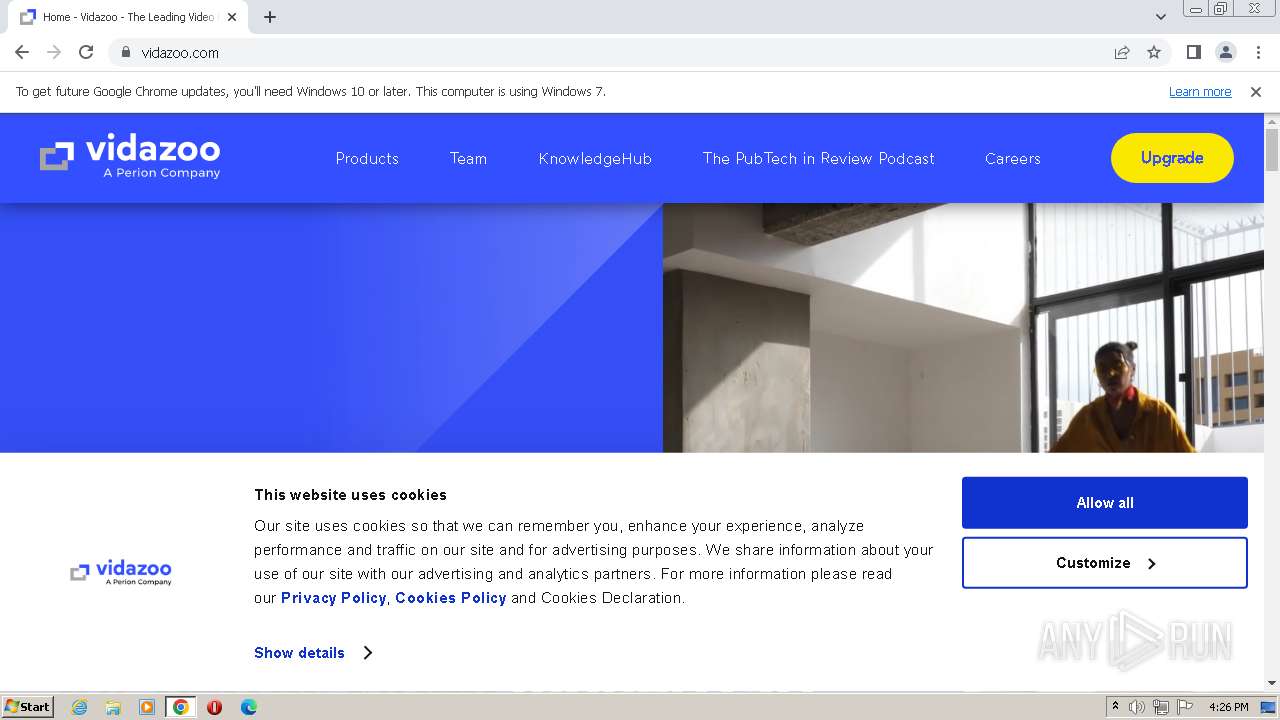Open Chrome three-dot menu
1280x720 pixels.
pos(1258,52)
